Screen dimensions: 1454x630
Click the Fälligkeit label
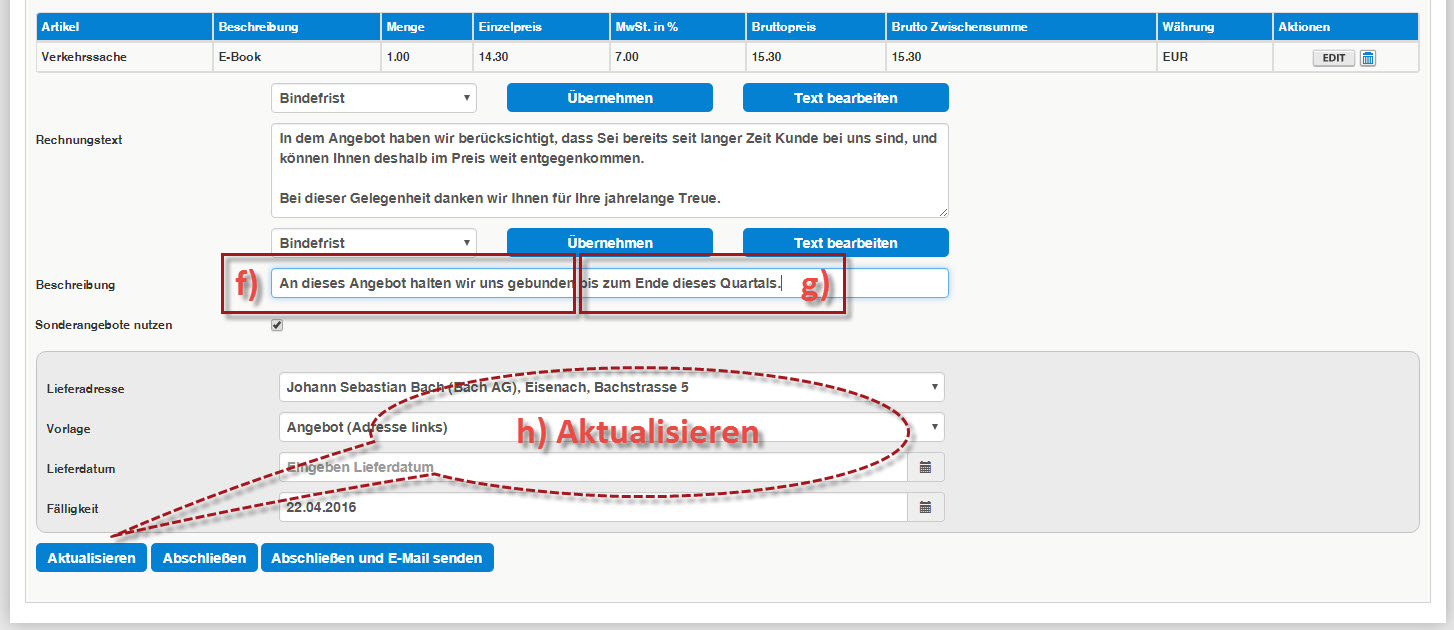pyautogui.click(x=72, y=508)
